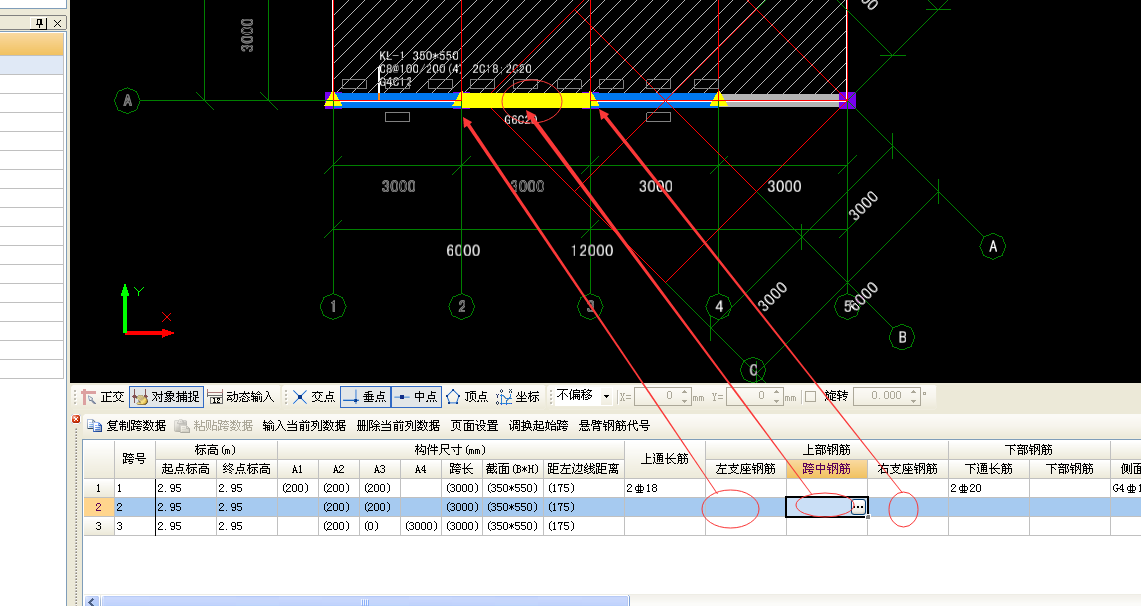Select the 上通长筋 column header
The width and height of the screenshot is (1141, 606).
(x=665, y=459)
